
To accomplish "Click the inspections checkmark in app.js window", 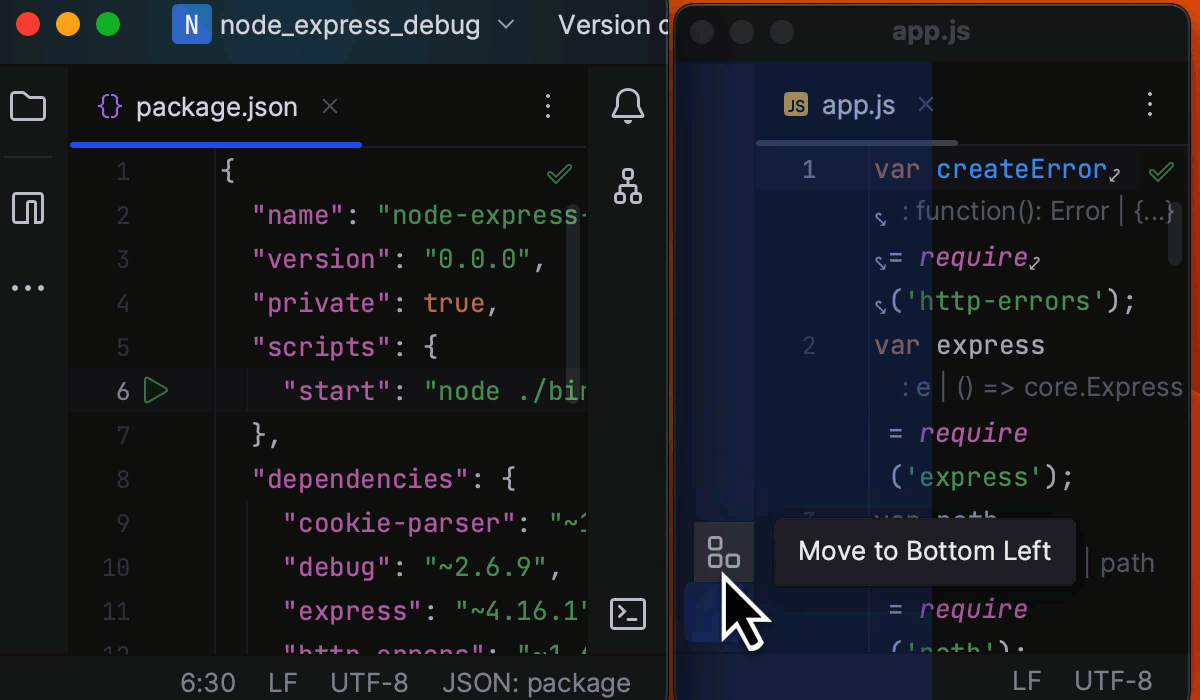I will tap(1160, 171).
